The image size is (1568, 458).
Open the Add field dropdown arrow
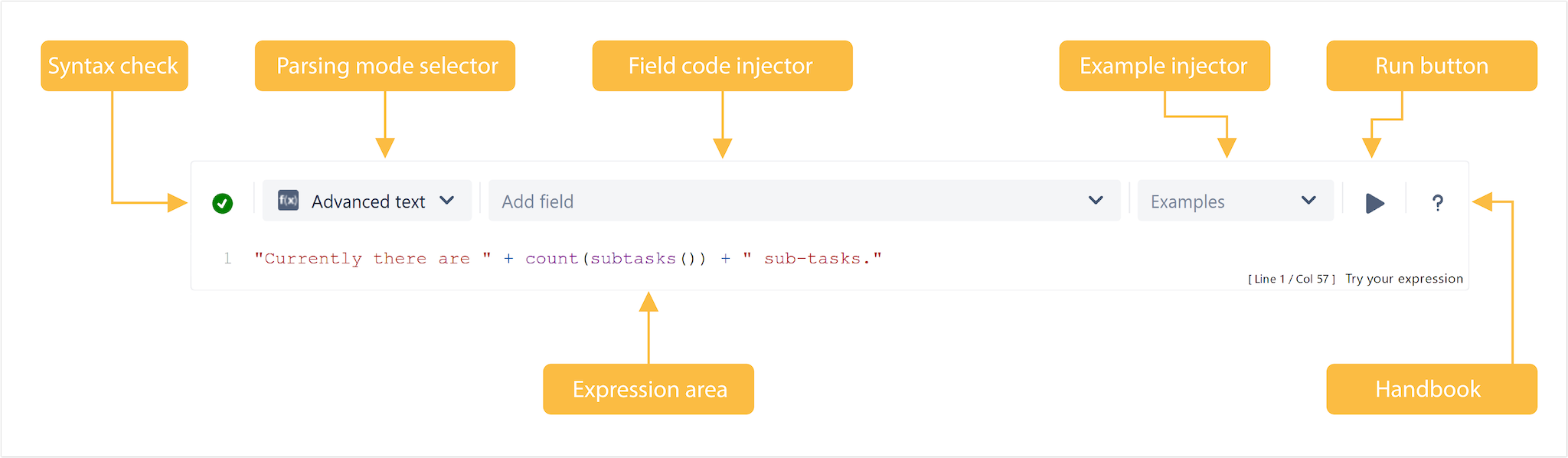point(1096,201)
